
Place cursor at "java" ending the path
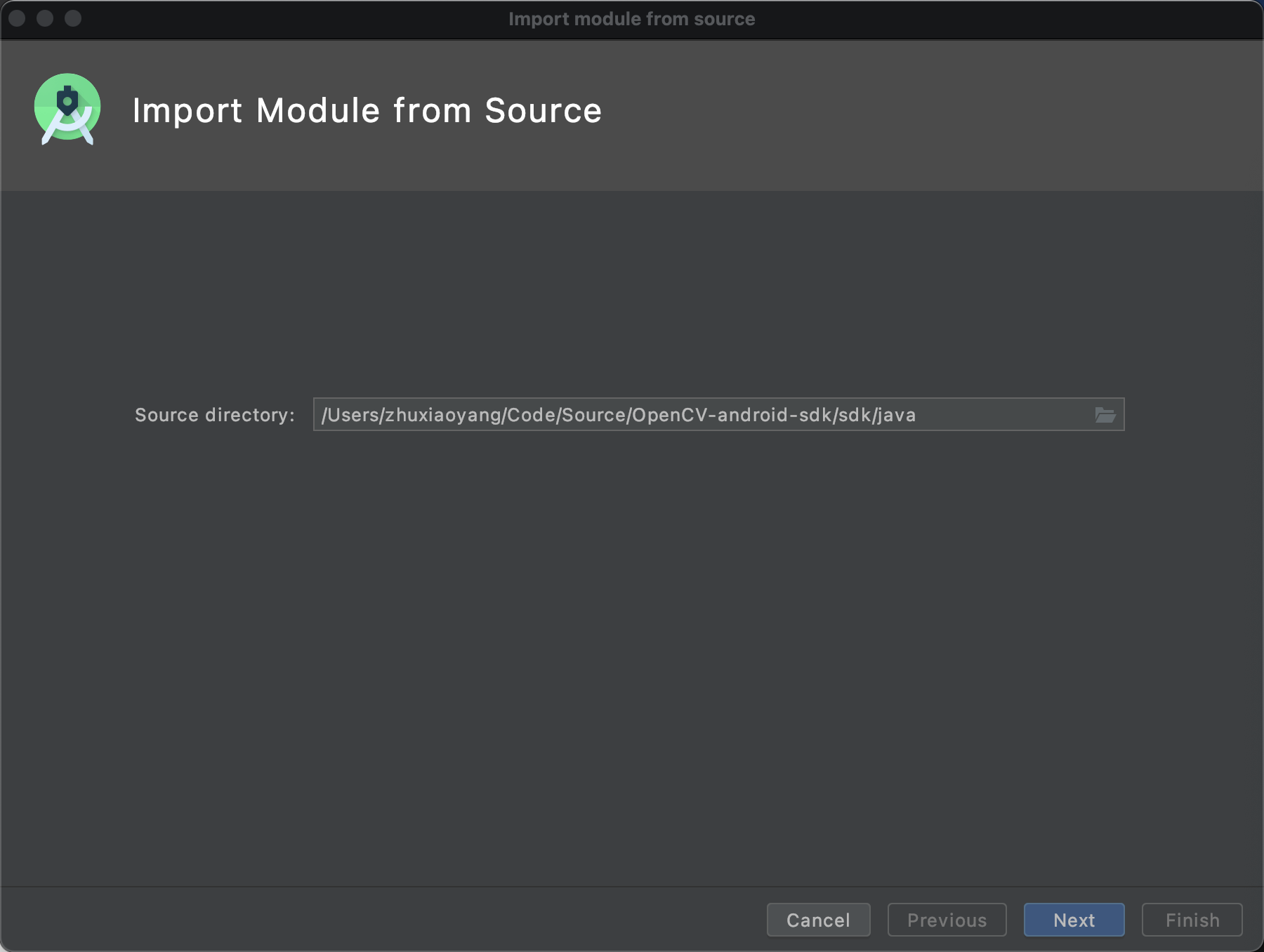897,415
